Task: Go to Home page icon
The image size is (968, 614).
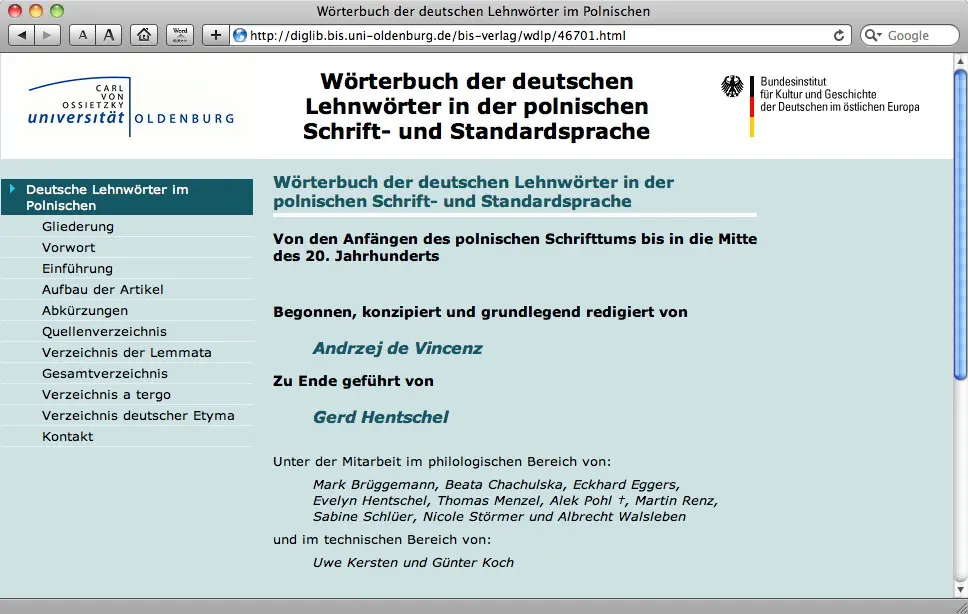Action: [144, 35]
